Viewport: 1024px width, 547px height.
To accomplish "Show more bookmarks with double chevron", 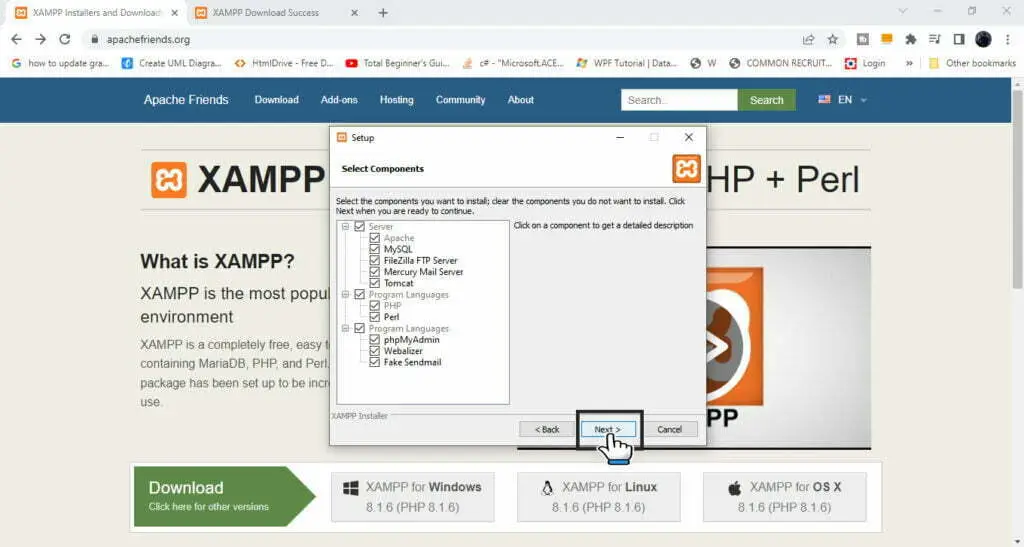I will pos(908,63).
